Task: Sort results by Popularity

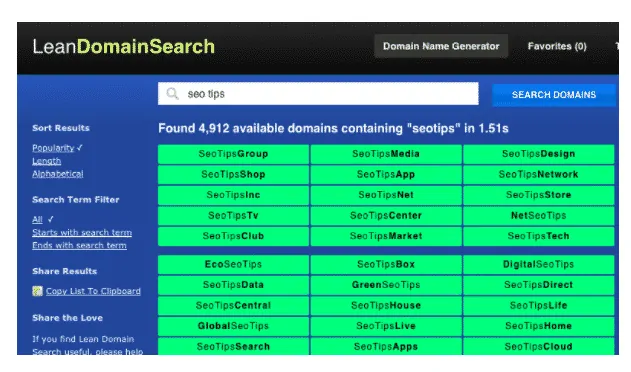Action: [x=53, y=148]
